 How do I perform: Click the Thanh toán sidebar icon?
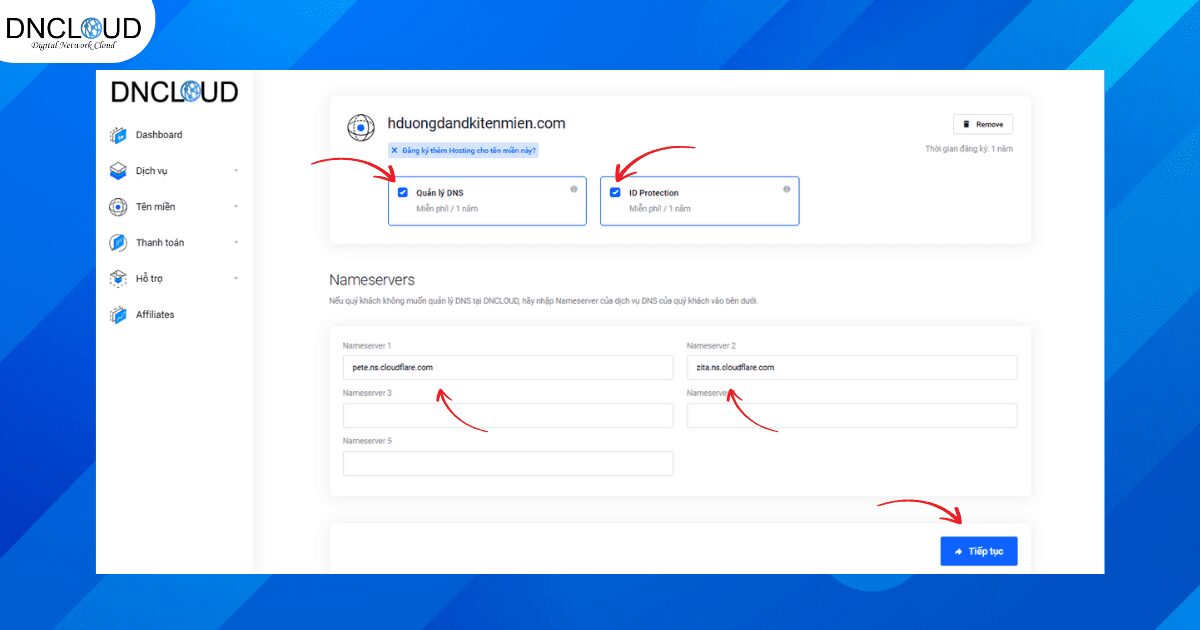tap(118, 243)
